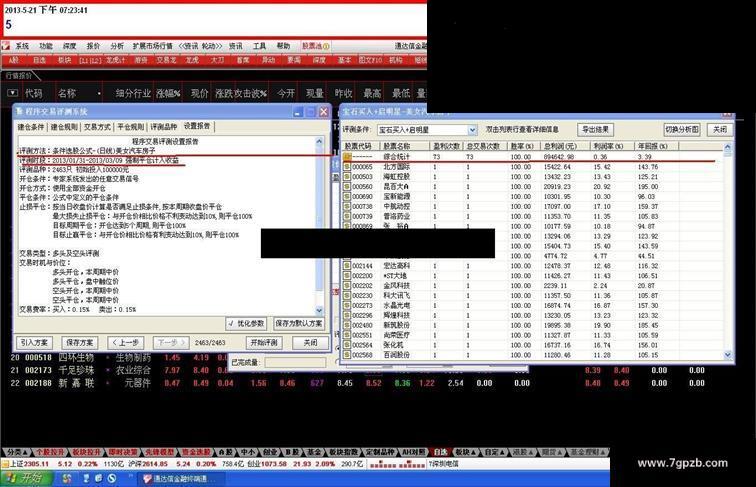Screen dimensions: 756x487
Task: Click the results list scrollbar down arrow
Action: click(728, 355)
